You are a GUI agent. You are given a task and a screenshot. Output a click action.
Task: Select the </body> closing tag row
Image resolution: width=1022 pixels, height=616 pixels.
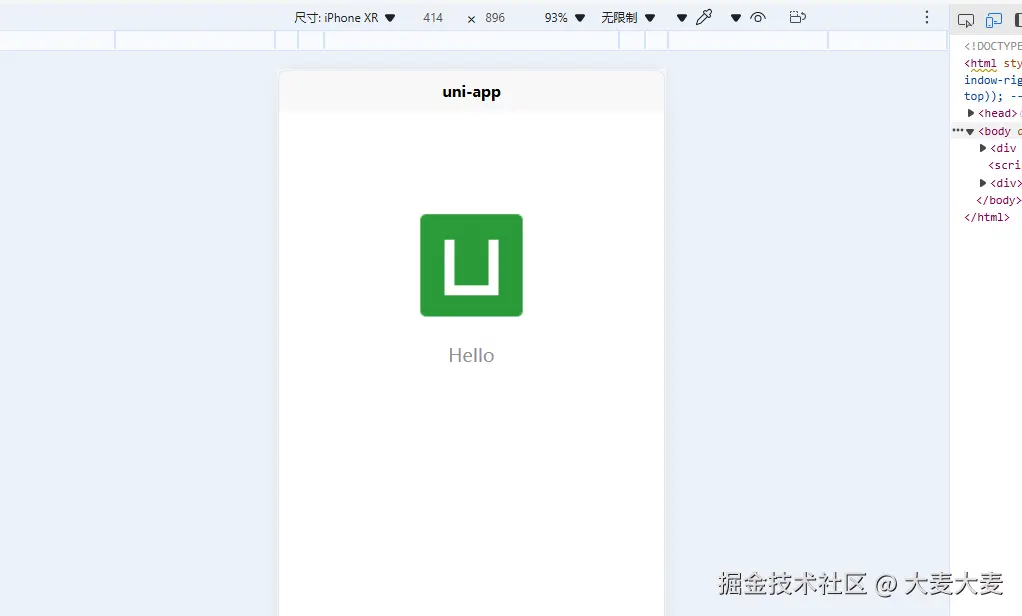pos(999,200)
